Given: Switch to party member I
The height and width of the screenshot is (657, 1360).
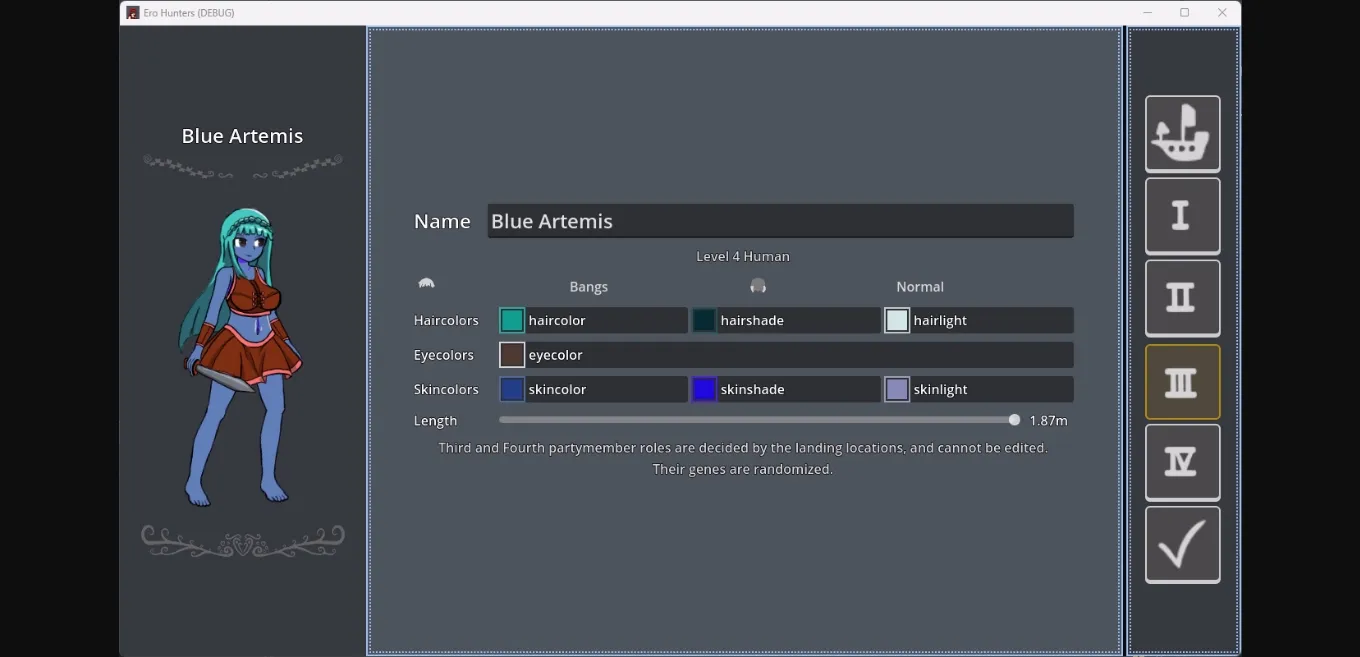Looking at the screenshot, I should (1183, 215).
